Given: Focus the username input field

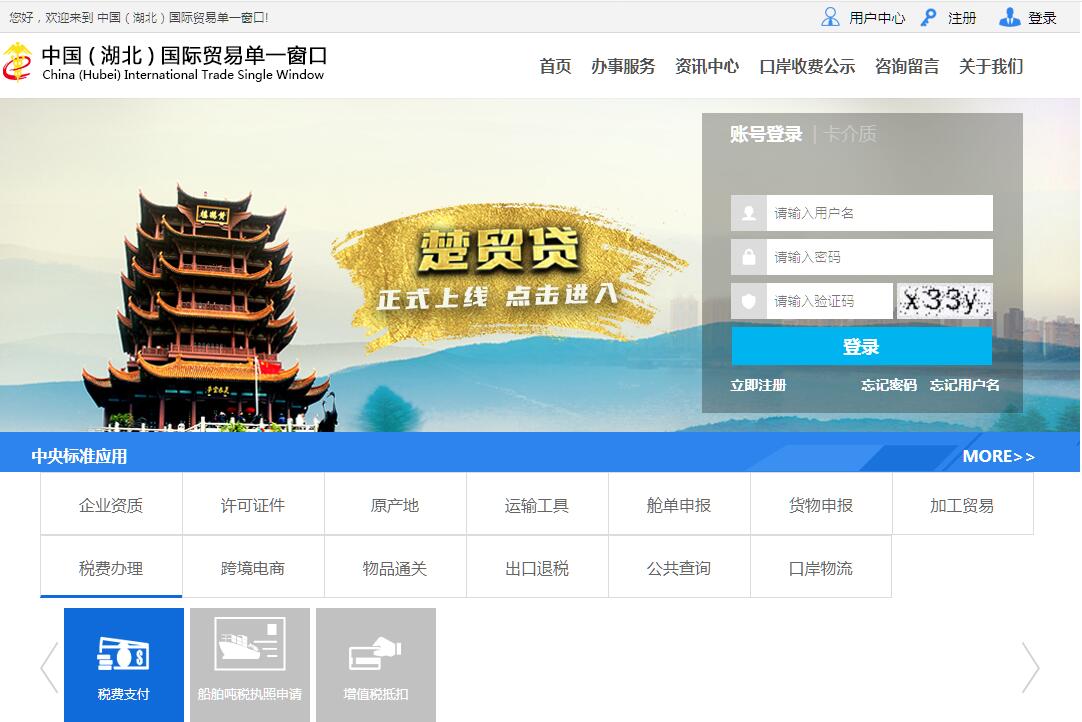Looking at the screenshot, I should coord(878,213).
